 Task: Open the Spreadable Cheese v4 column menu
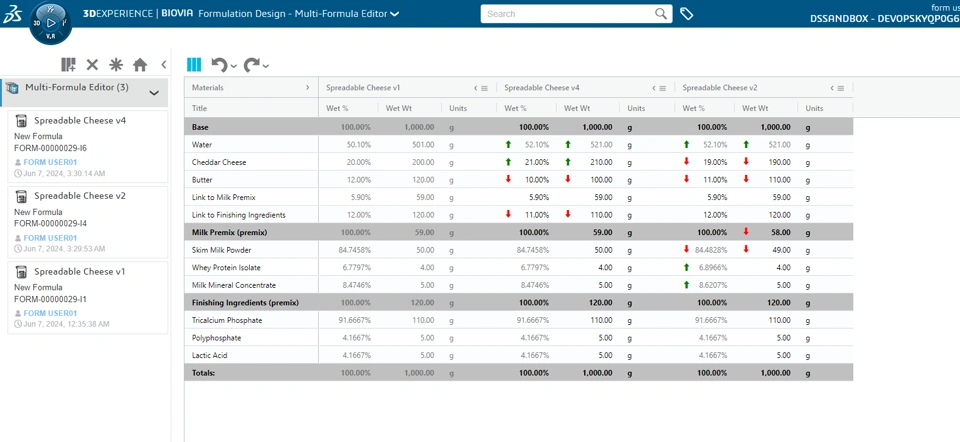662,88
